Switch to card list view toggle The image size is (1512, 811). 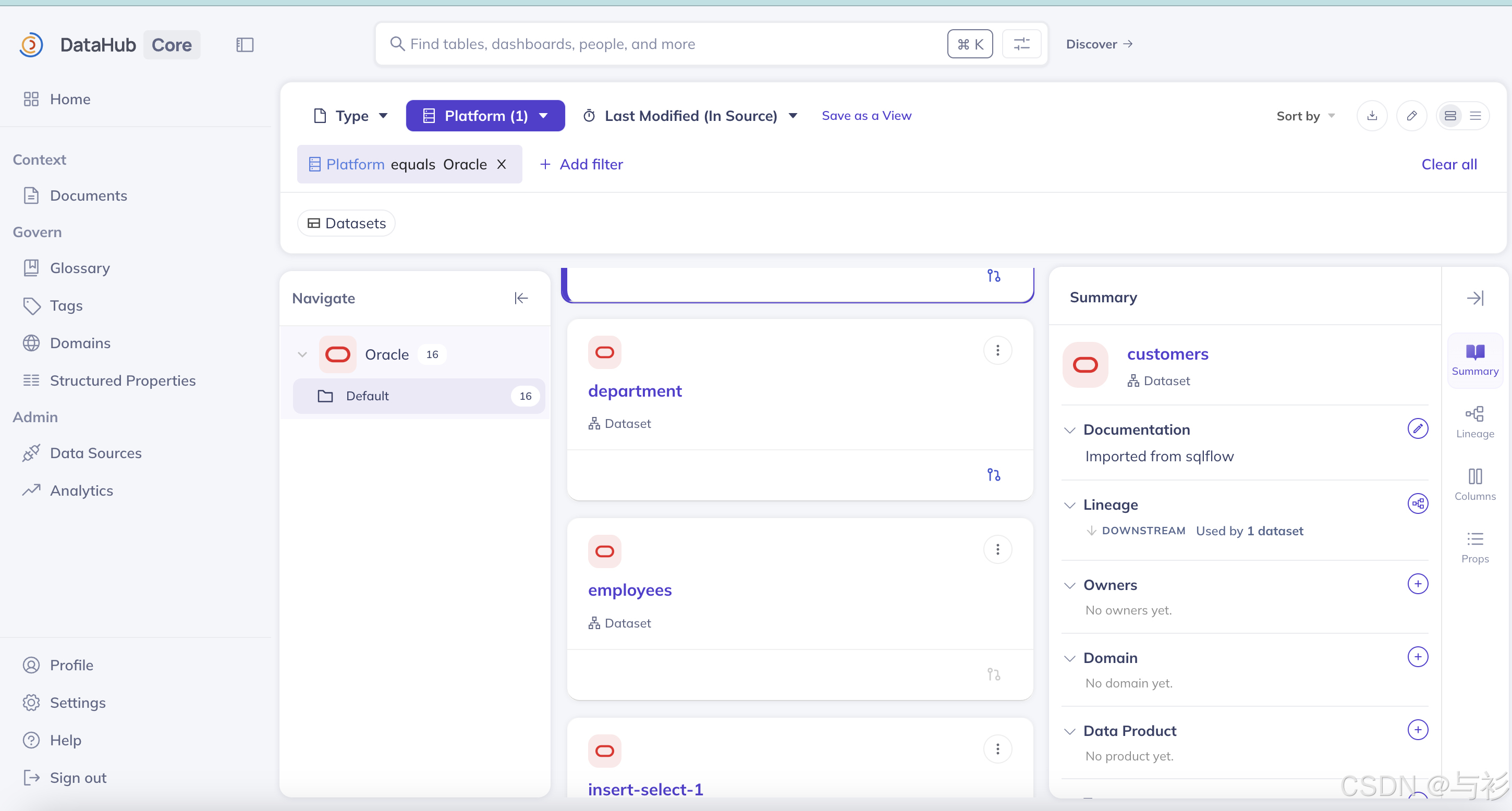[1450, 116]
